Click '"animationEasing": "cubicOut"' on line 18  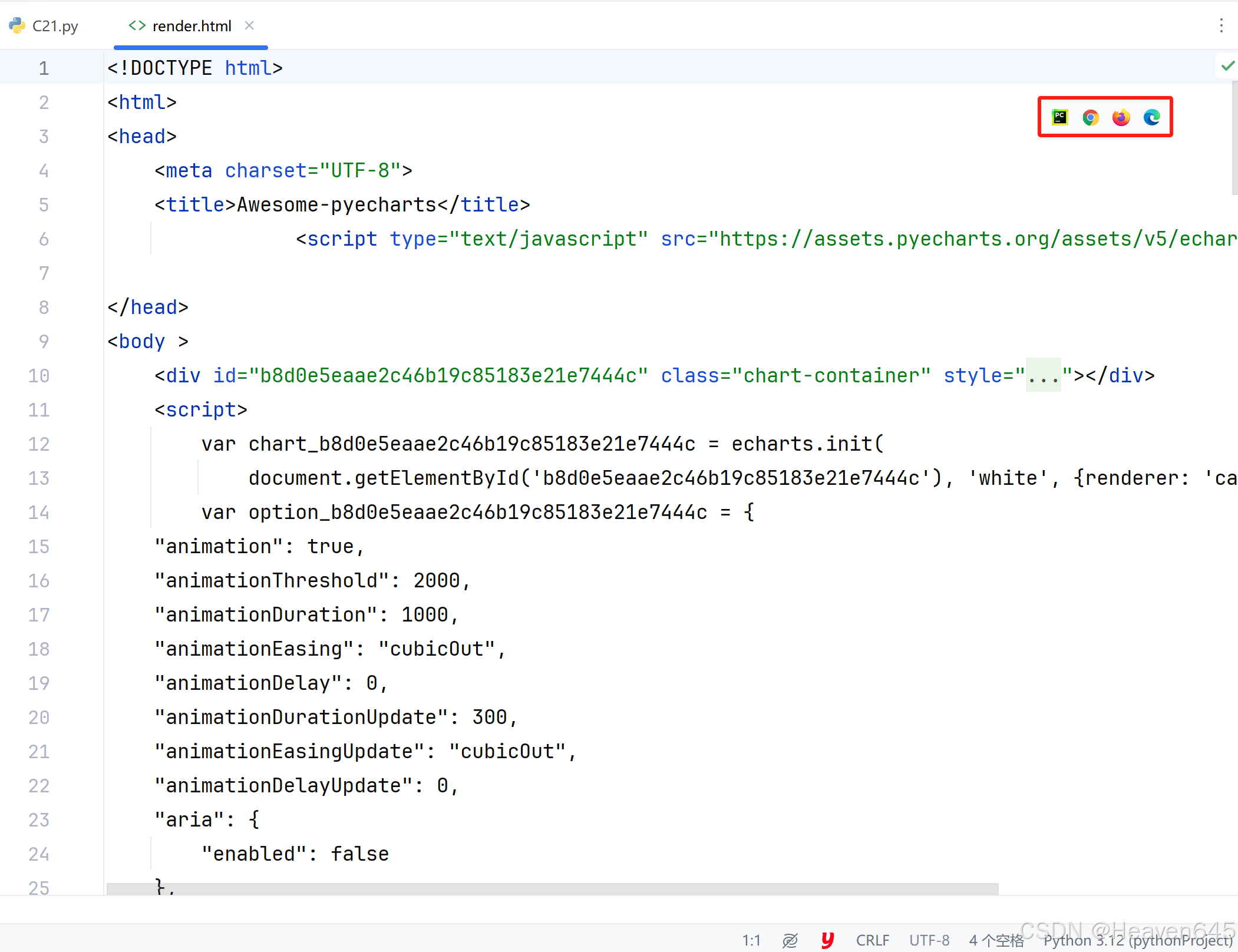click(325, 649)
